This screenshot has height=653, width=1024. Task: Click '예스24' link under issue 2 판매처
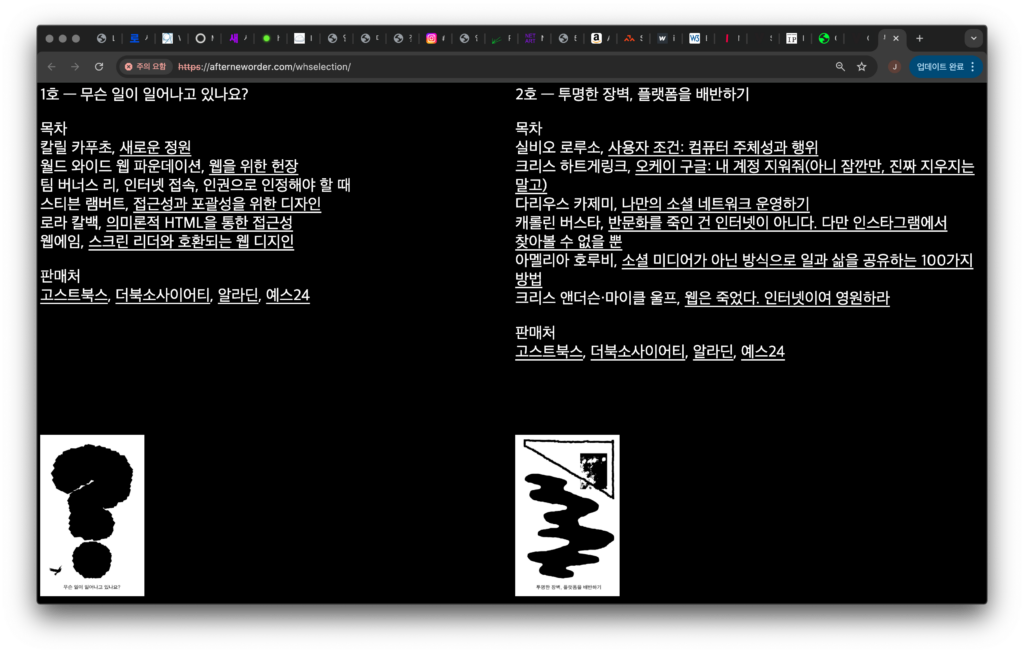[x=762, y=352]
